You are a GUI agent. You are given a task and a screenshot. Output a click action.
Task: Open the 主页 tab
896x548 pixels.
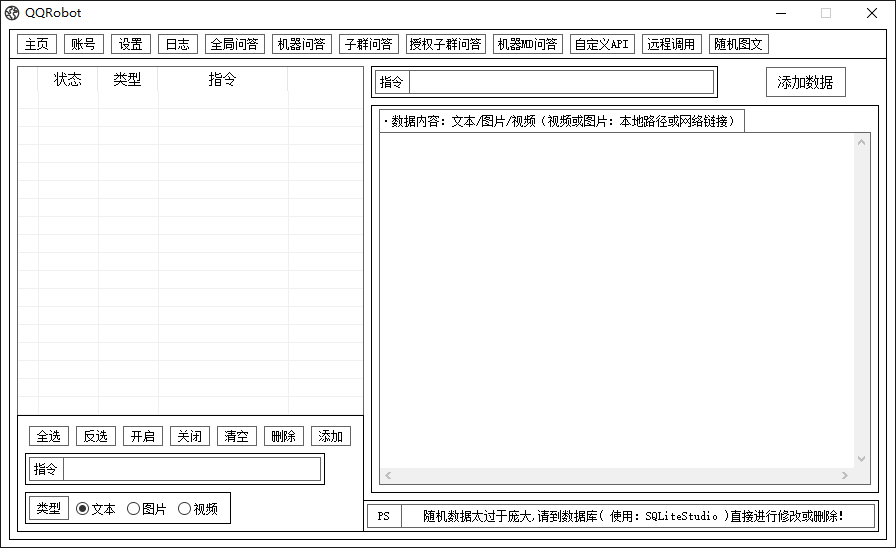[x=37, y=44]
